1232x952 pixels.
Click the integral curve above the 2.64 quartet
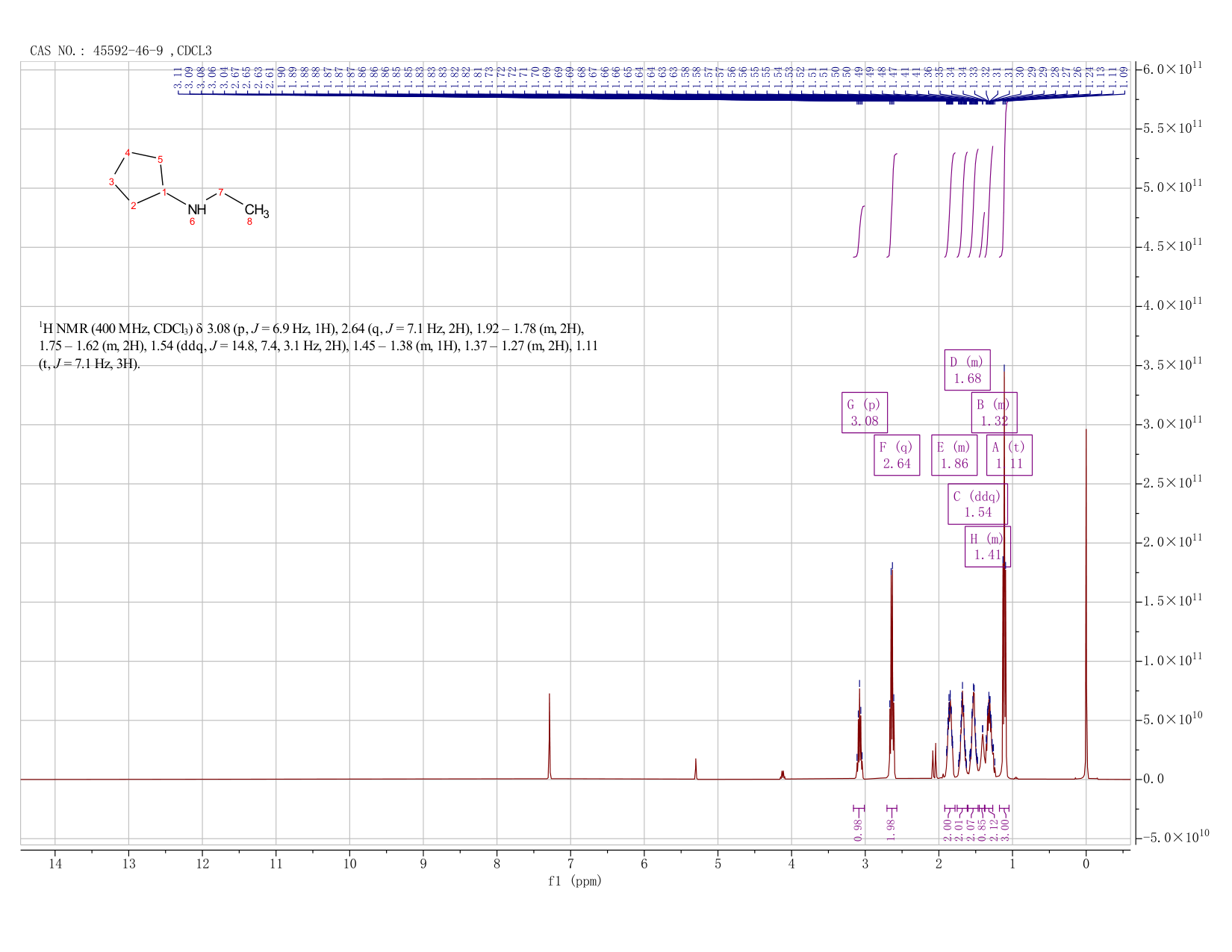click(x=892, y=205)
